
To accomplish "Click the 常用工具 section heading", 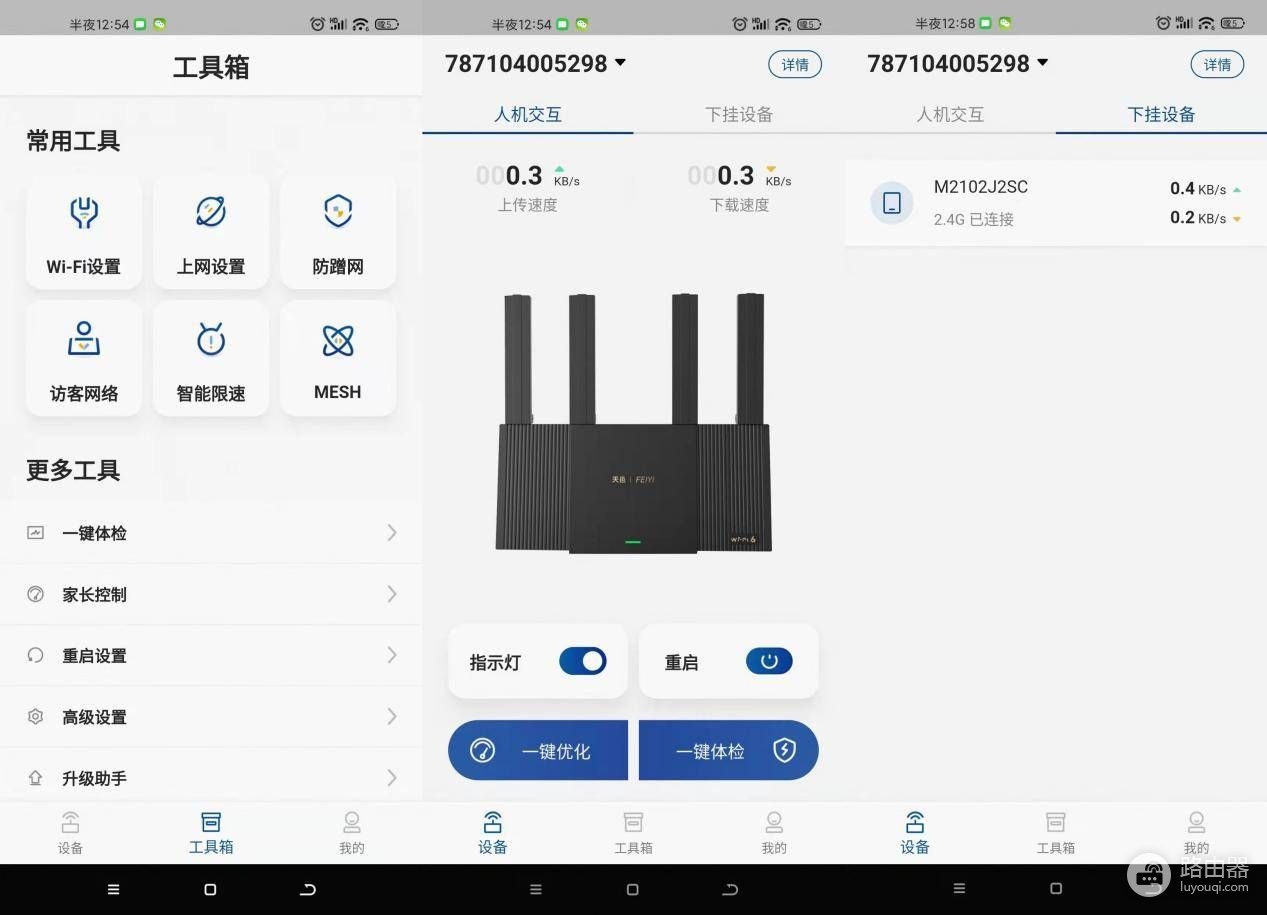I will click(x=73, y=141).
